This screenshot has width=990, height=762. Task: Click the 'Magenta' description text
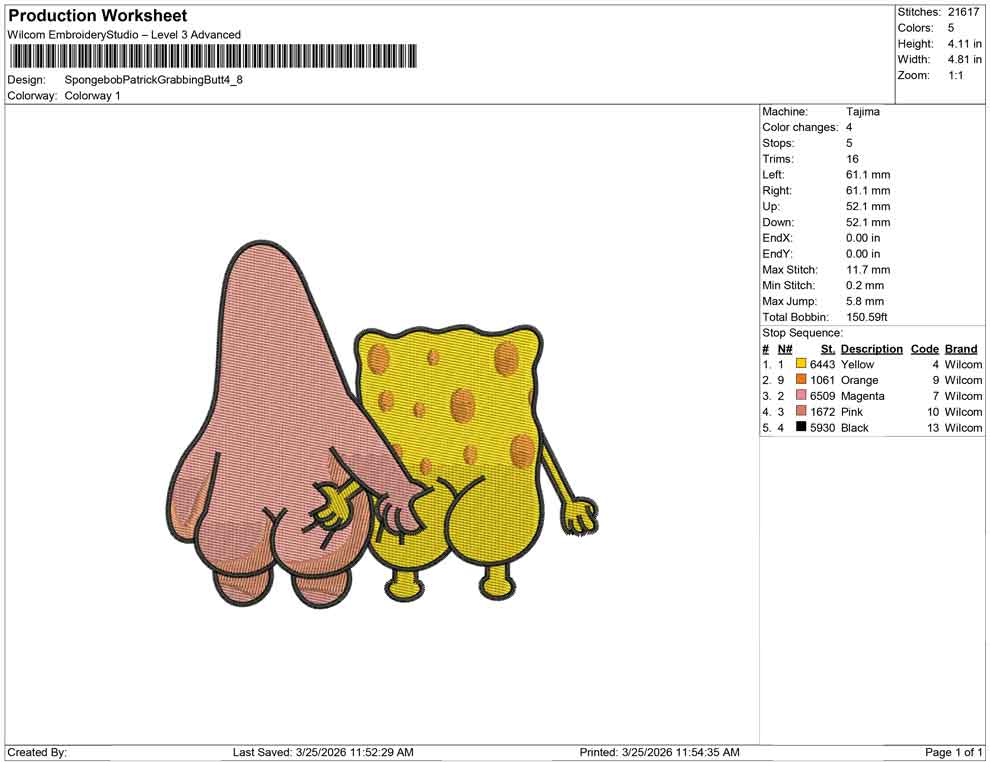point(862,396)
